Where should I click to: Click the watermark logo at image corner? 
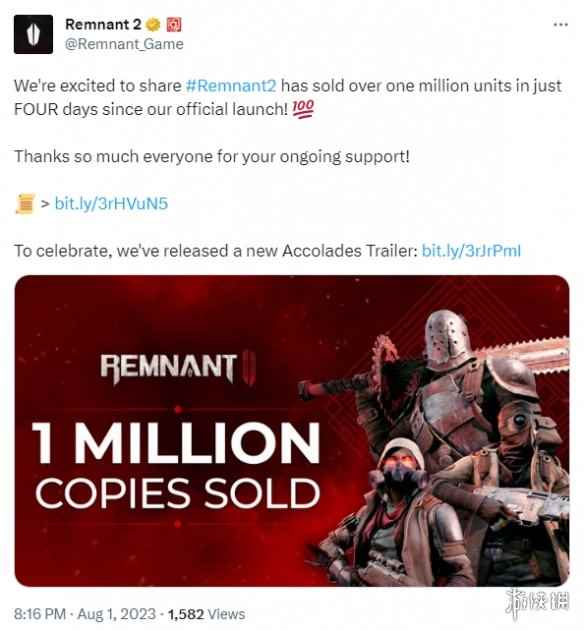(x=537, y=602)
